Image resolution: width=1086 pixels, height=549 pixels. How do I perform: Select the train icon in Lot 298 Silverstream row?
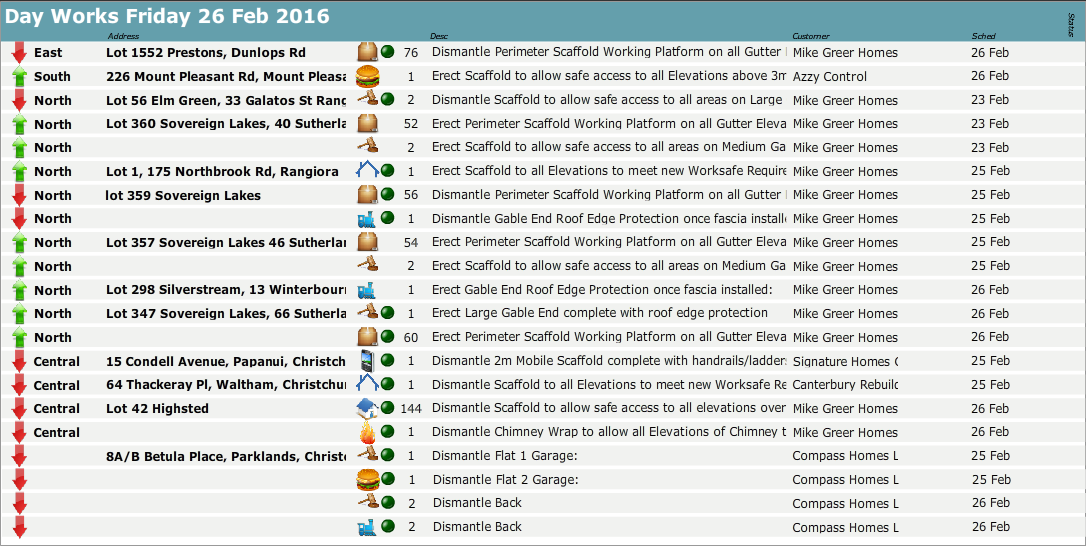(x=366, y=290)
